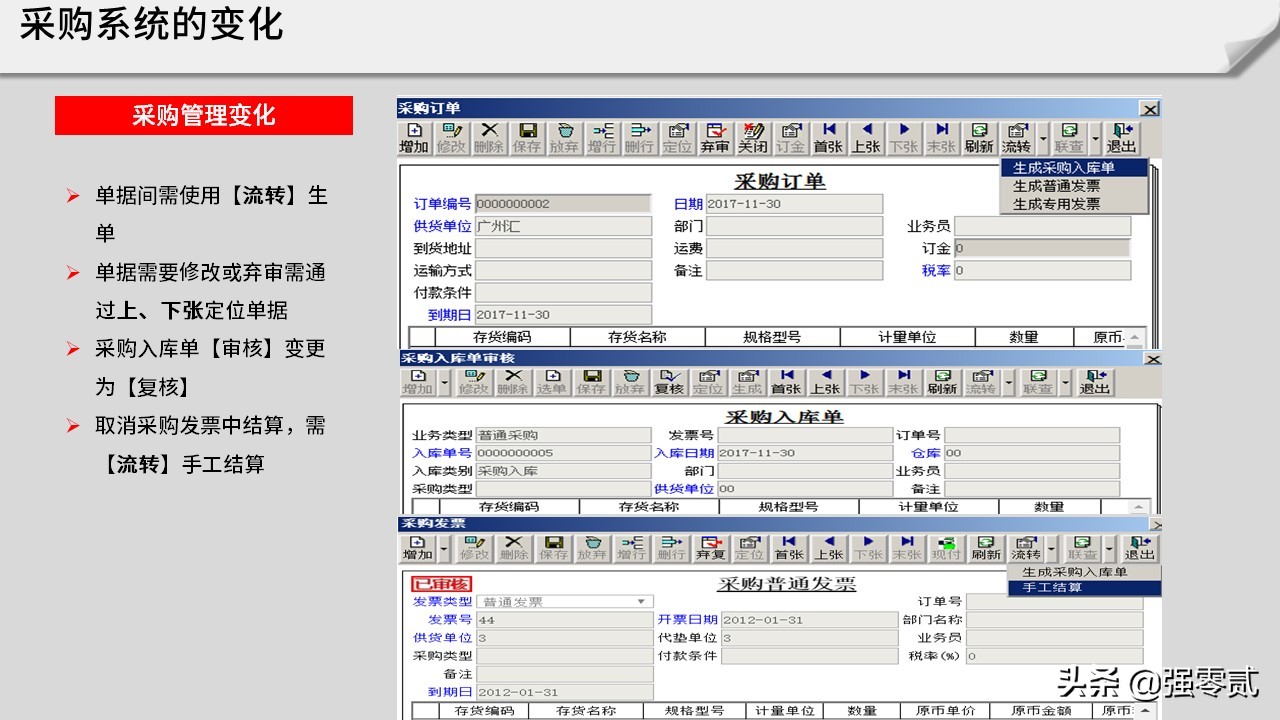Click the 原币金额 column header in 采购发票
The width and height of the screenshot is (1280, 720).
[1040, 711]
